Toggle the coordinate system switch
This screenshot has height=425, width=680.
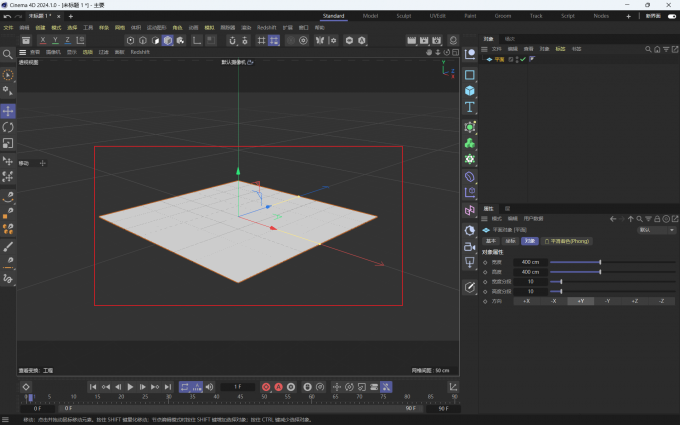coord(80,40)
